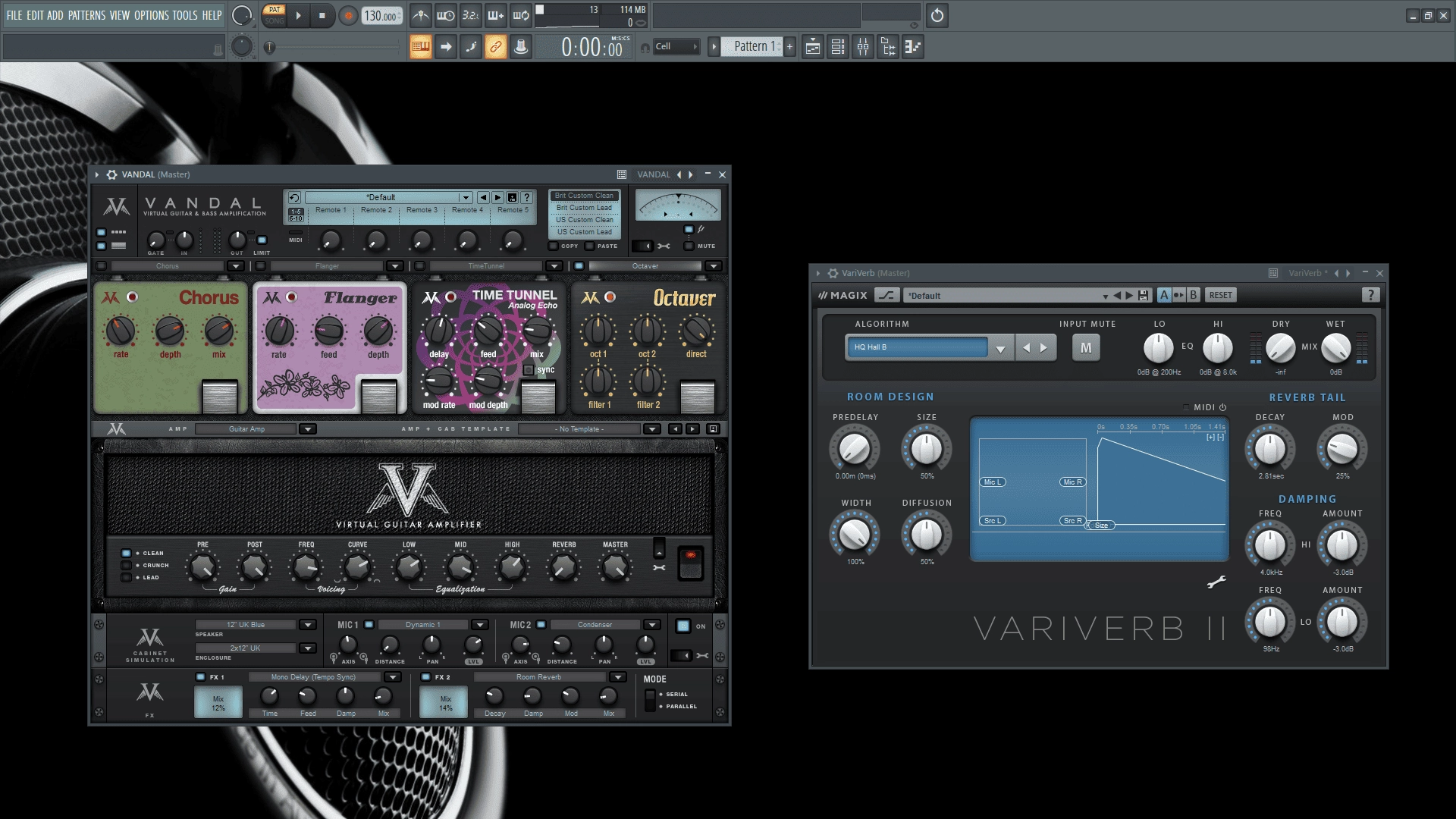Open the VANDAL *Default preset dropdown

[x=466, y=197]
